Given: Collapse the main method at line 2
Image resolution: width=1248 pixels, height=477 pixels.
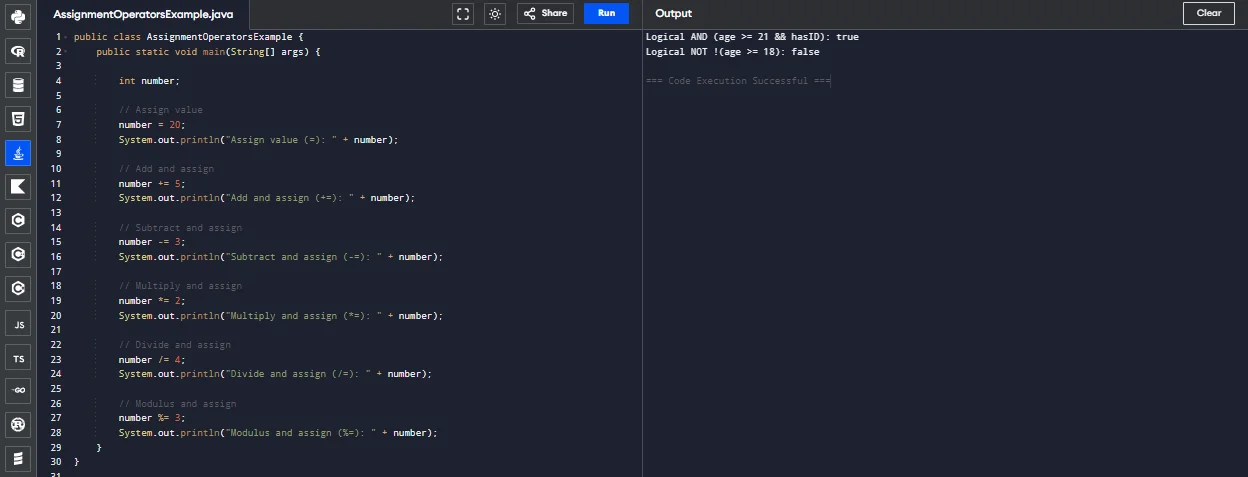Looking at the screenshot, I should 66,51.
